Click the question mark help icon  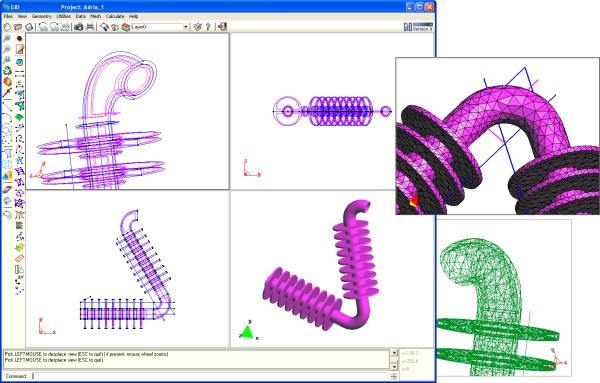(x=208, y=27)
